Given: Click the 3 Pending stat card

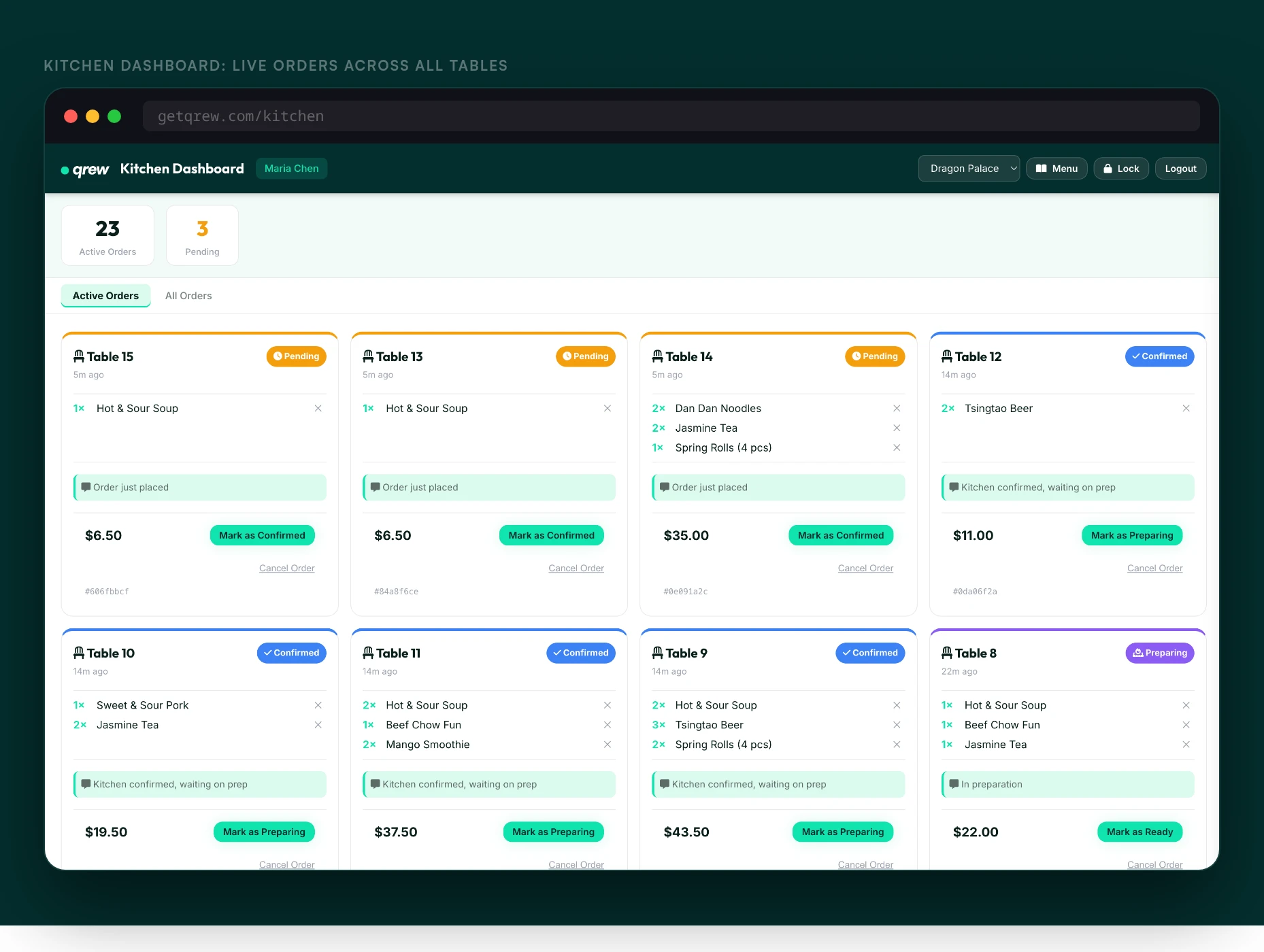Looking at the screenshot, I should [202, 235].
